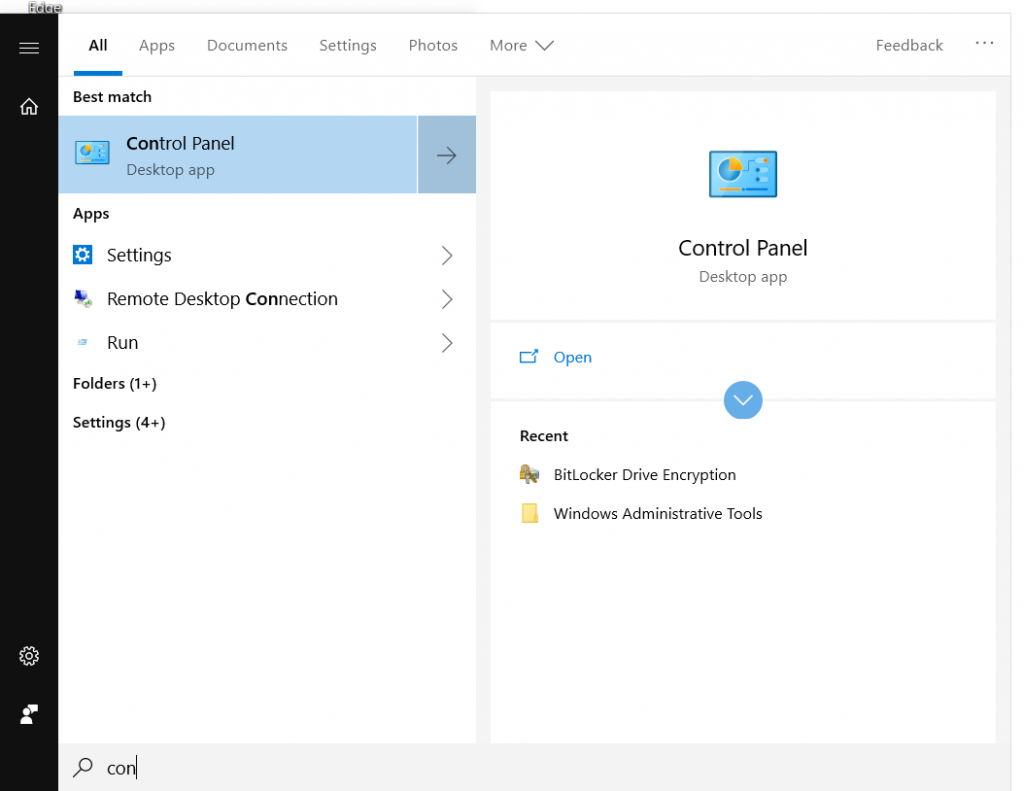Click the Open launch icon
Screen dimensions: 1024x791
(528, 357)
